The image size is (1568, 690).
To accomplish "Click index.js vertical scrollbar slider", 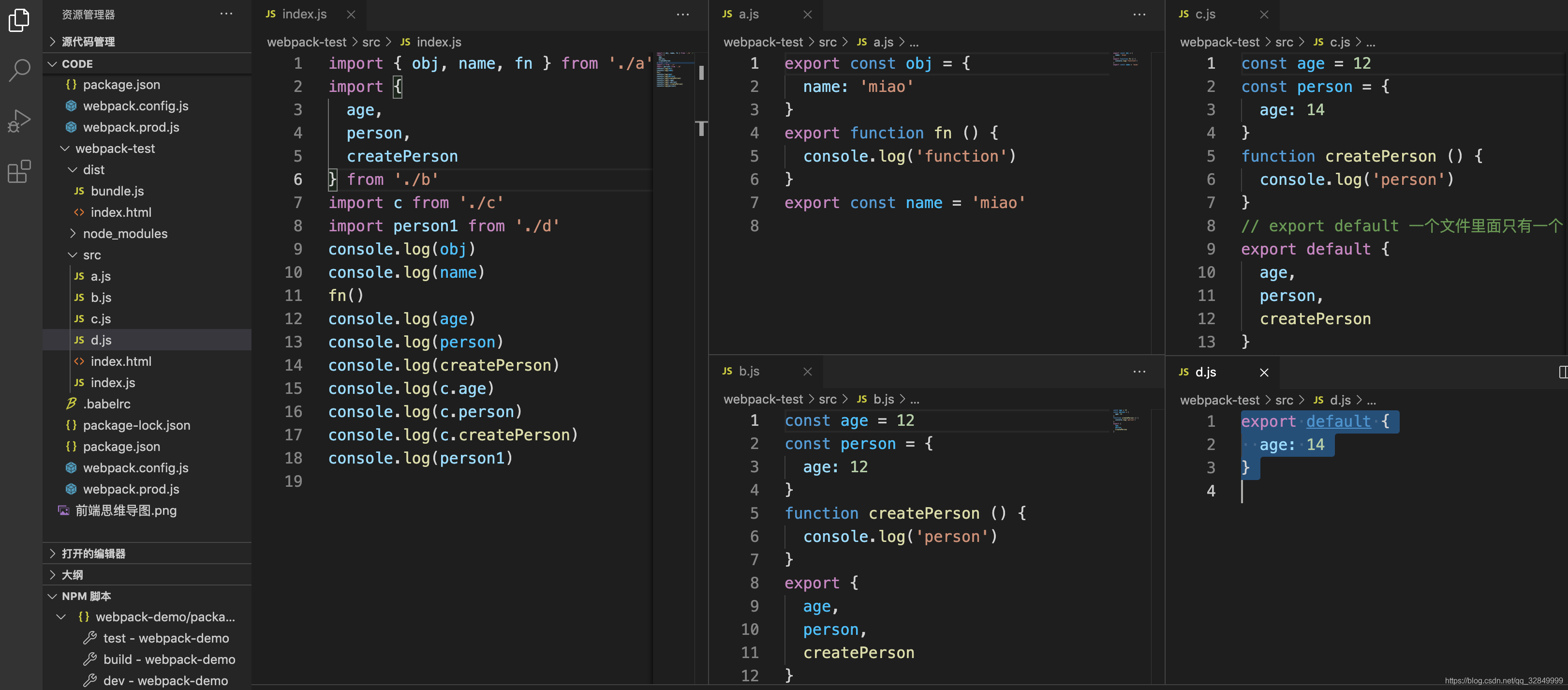I will [701, 73].
